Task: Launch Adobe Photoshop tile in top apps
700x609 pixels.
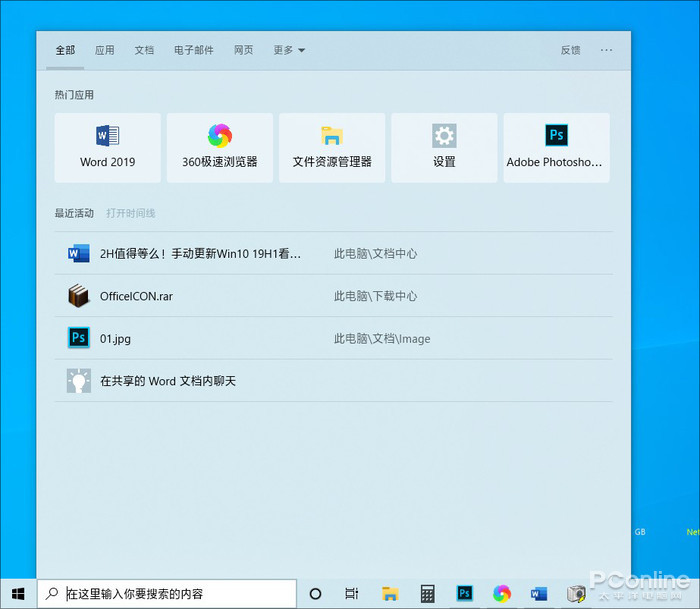Action: [556, 148]
